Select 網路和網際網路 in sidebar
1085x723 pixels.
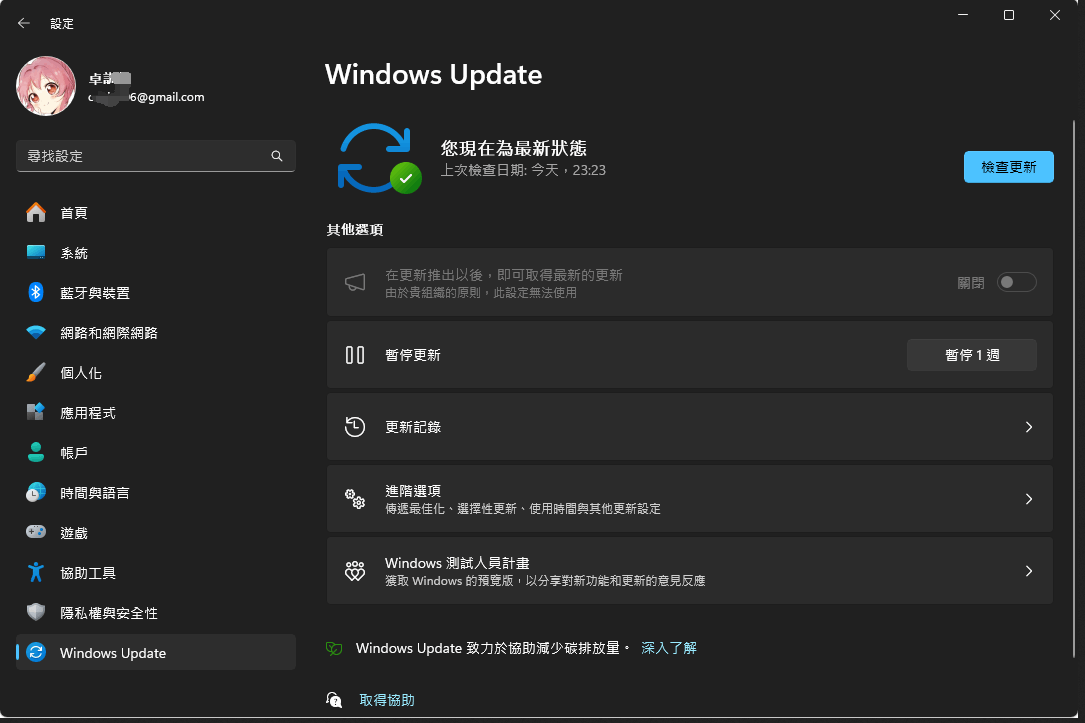tap(109, 333)
